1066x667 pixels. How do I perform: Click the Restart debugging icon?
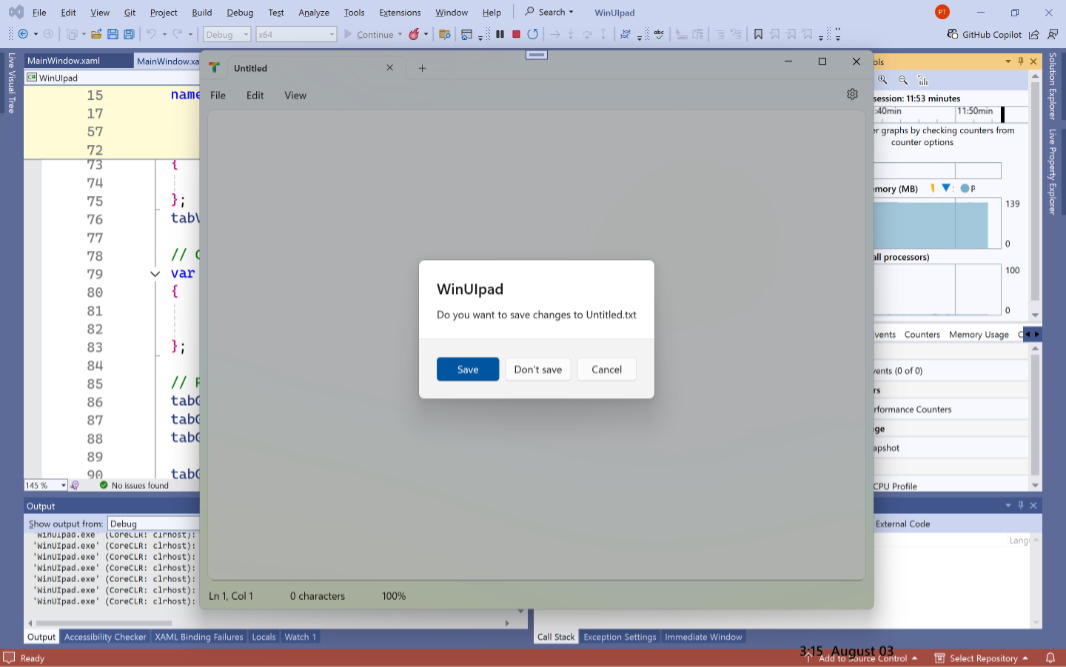(532, 34)
